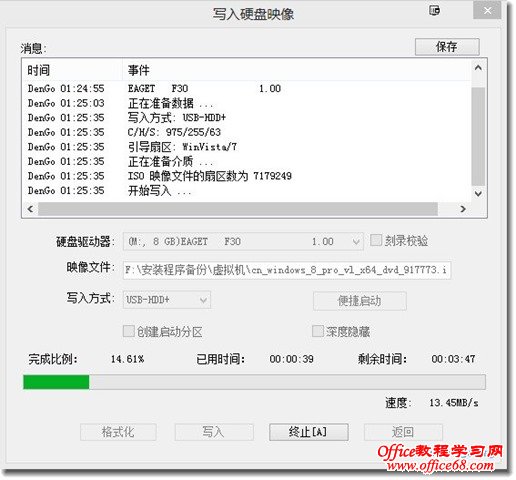516x480 pixels.
Task: Click the 映像文件 path field
Action: [287, 270]
